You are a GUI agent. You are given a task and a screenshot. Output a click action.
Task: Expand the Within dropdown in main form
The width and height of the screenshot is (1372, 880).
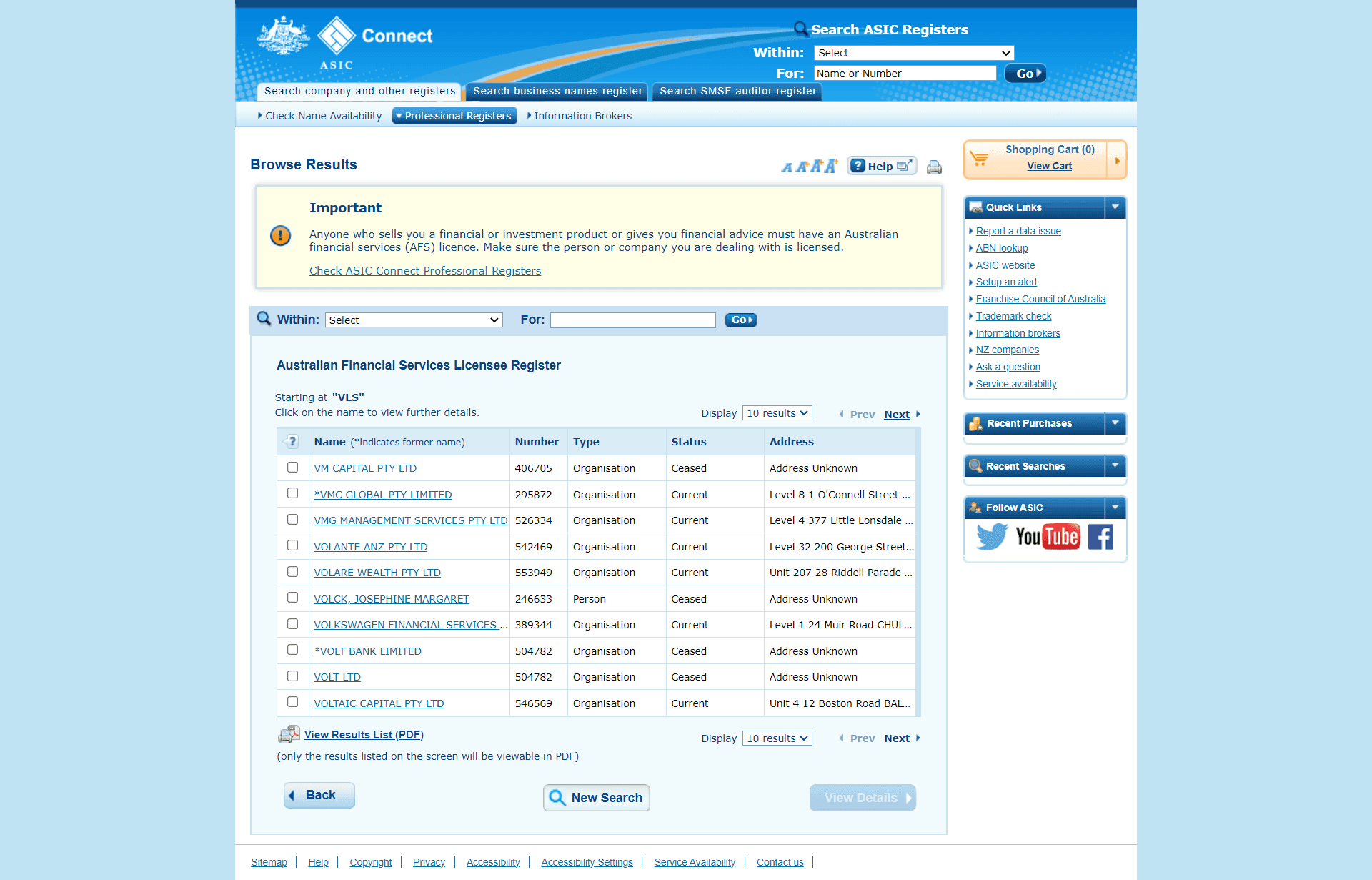tap(412, 319)
